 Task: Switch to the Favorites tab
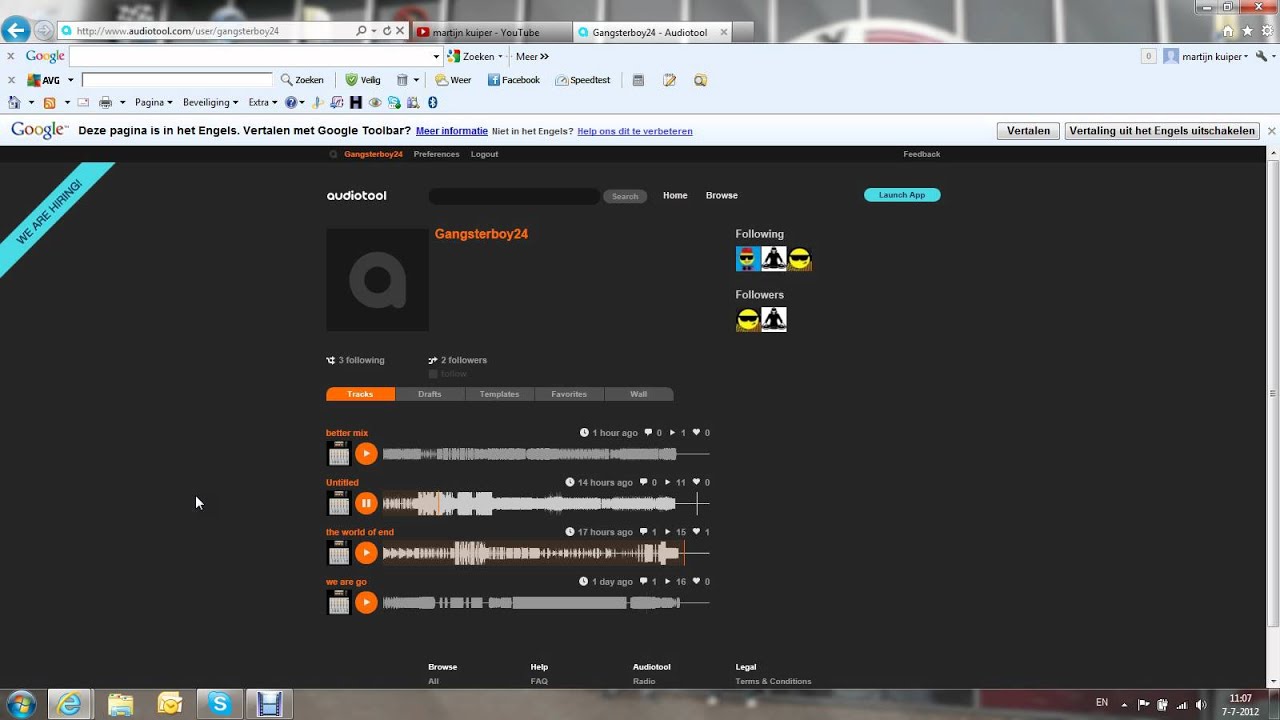coord(569,394)
